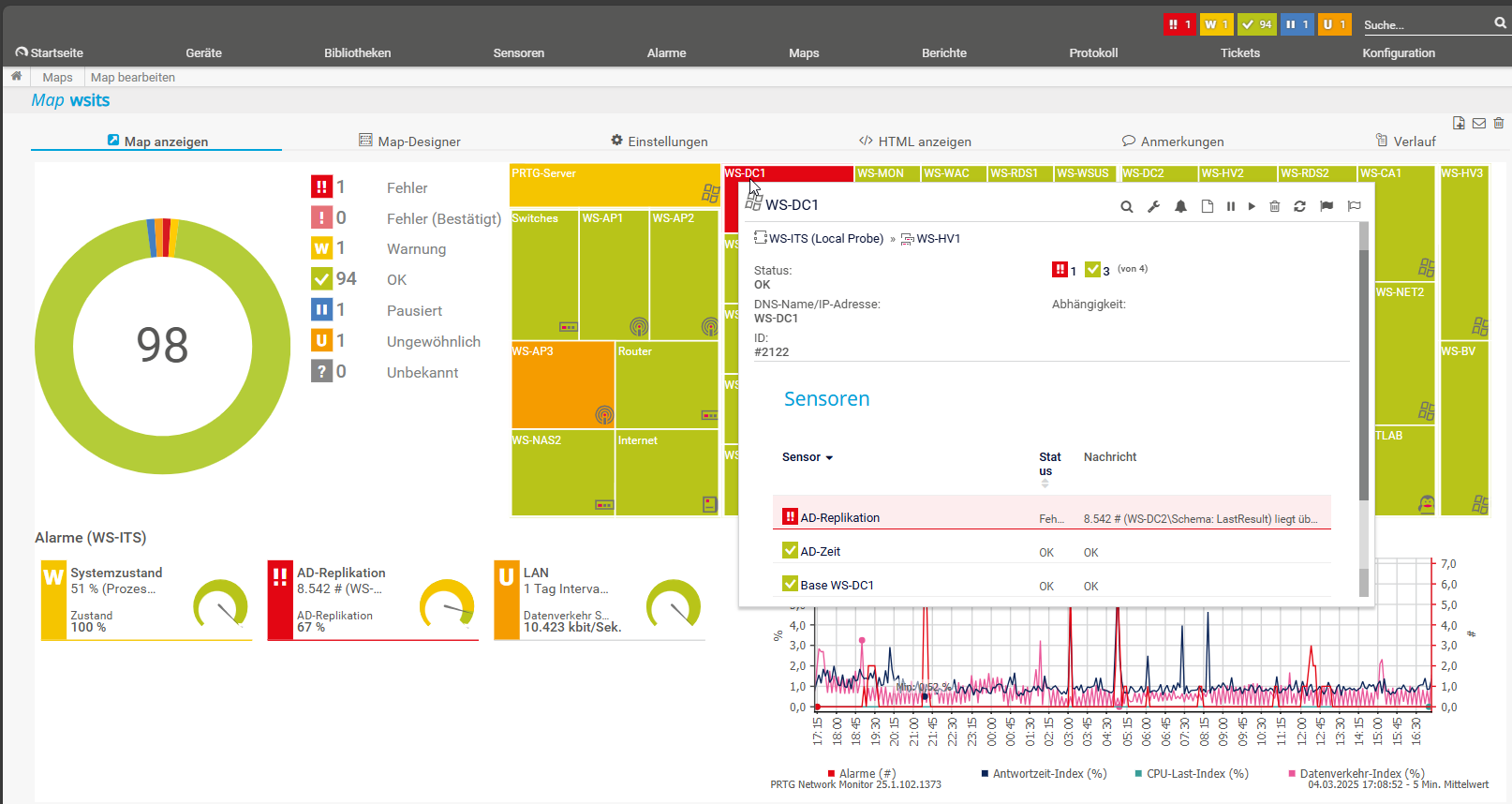The image size is (1512, 804).
Task: Open LAN unusual alarm card
Action: (x=600, y=600)
